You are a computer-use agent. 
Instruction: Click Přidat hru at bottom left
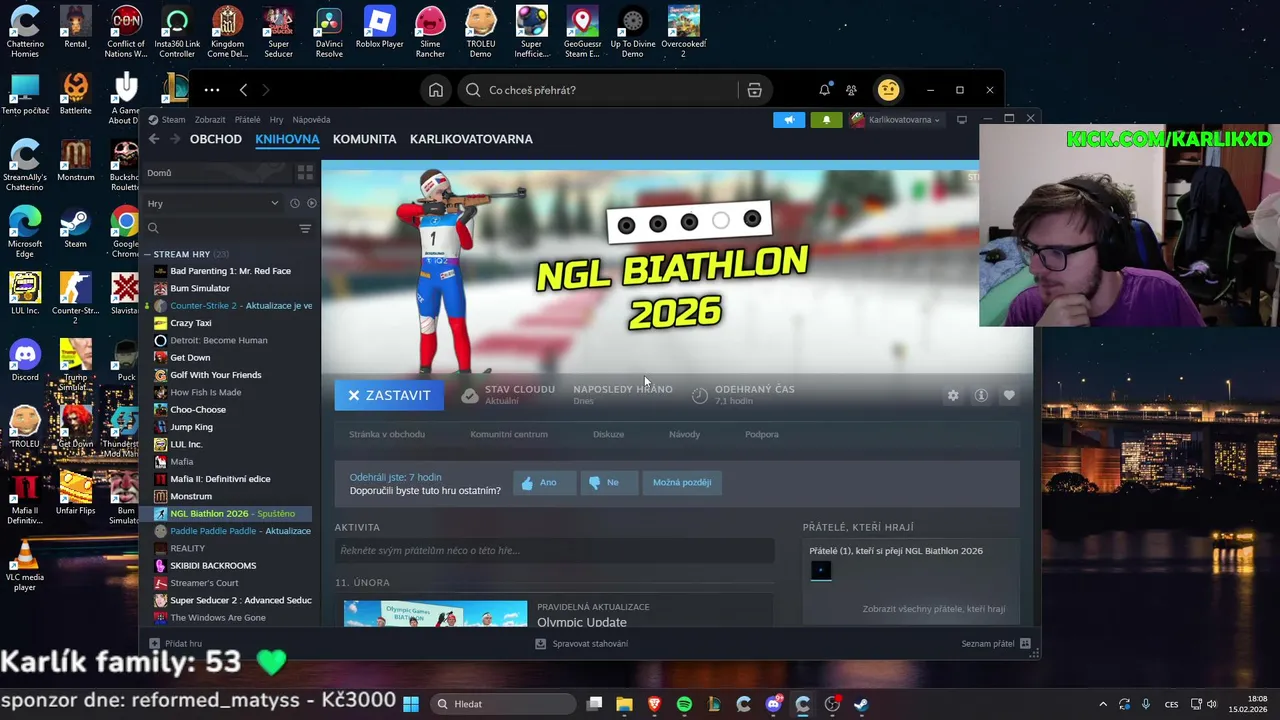pyautogui.click(x=176, y=644)
